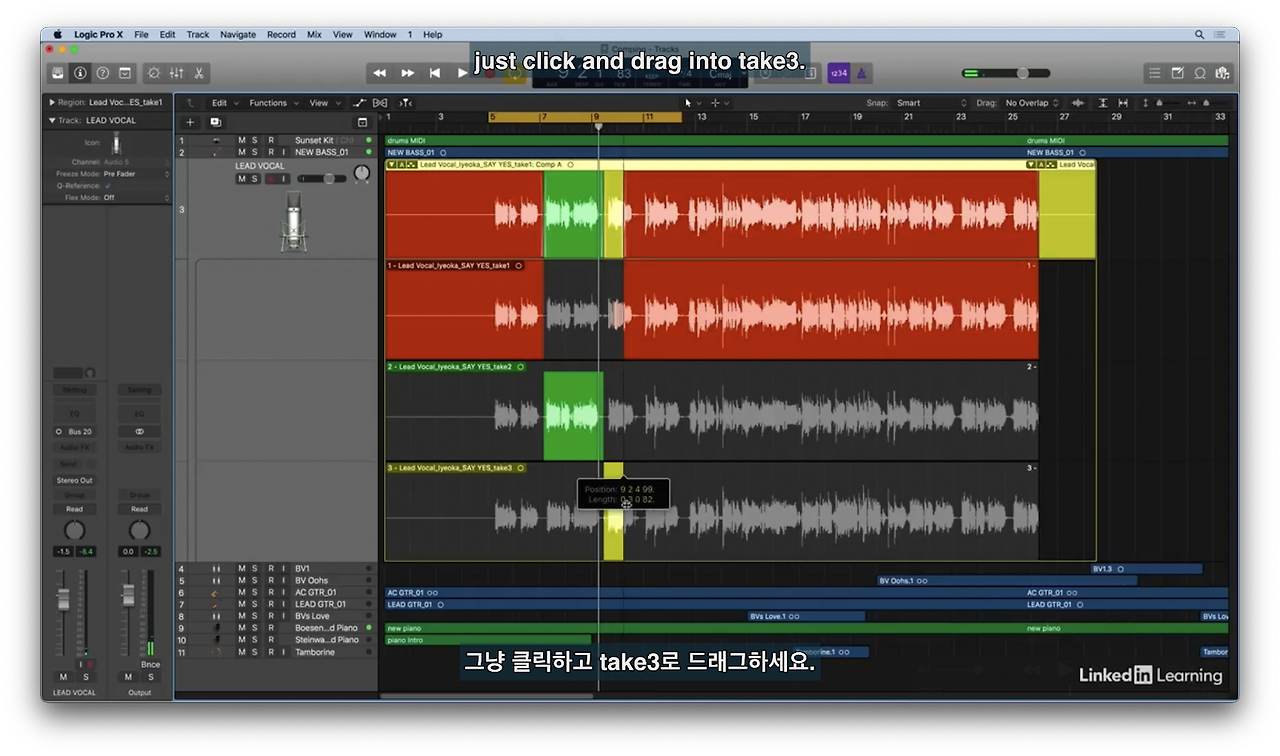Viewport: 1280px width, 756px height.
Task: Click the Horizontal Auto Zoom icon
Action: coord(1123,103)
